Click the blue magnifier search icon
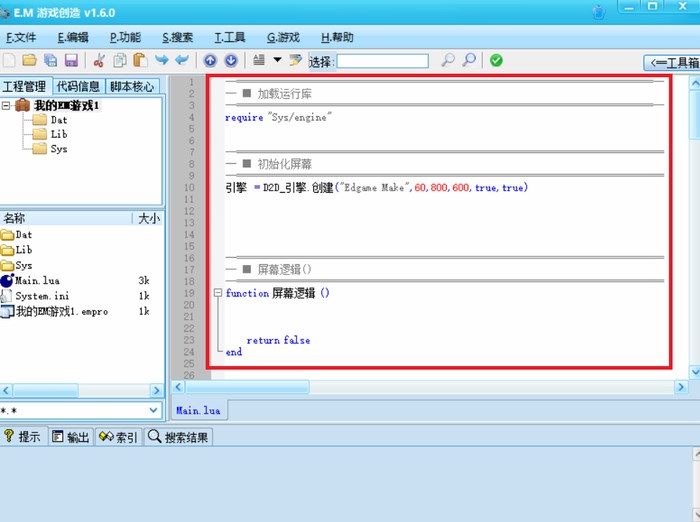 469,60
